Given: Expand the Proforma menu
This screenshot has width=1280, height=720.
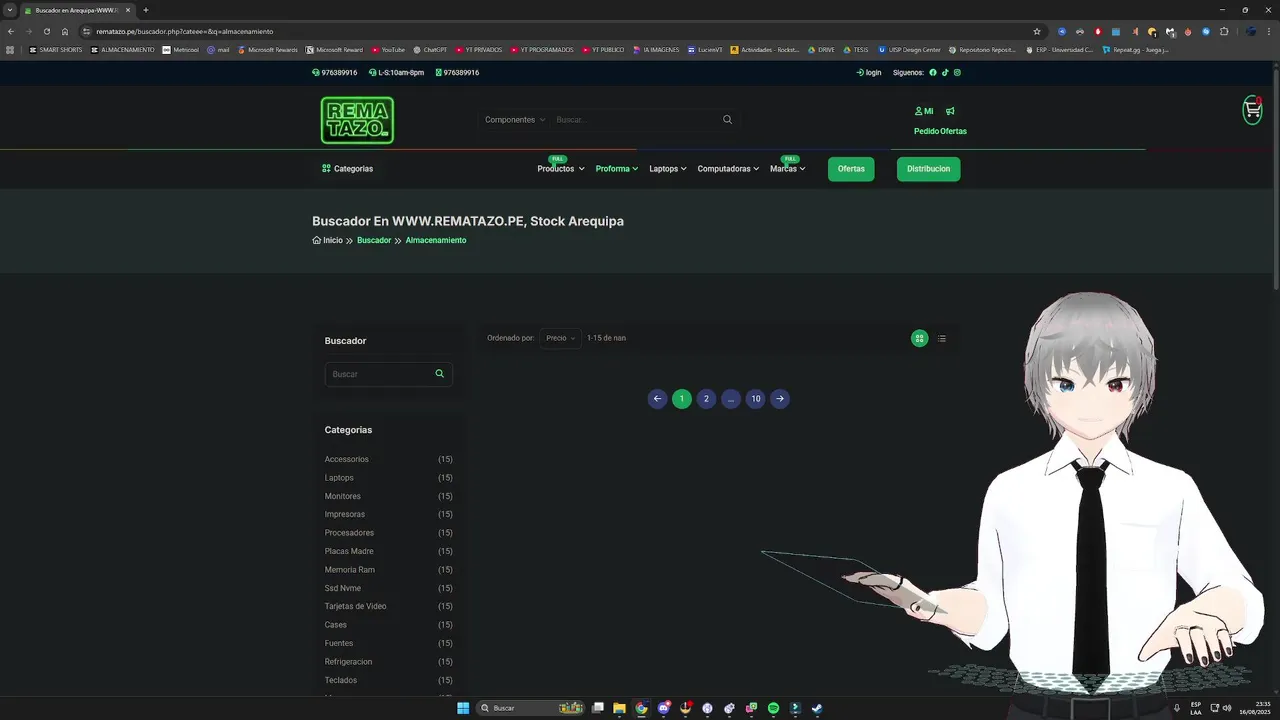Looking at the screenshot, I should [x=616, y=169].
